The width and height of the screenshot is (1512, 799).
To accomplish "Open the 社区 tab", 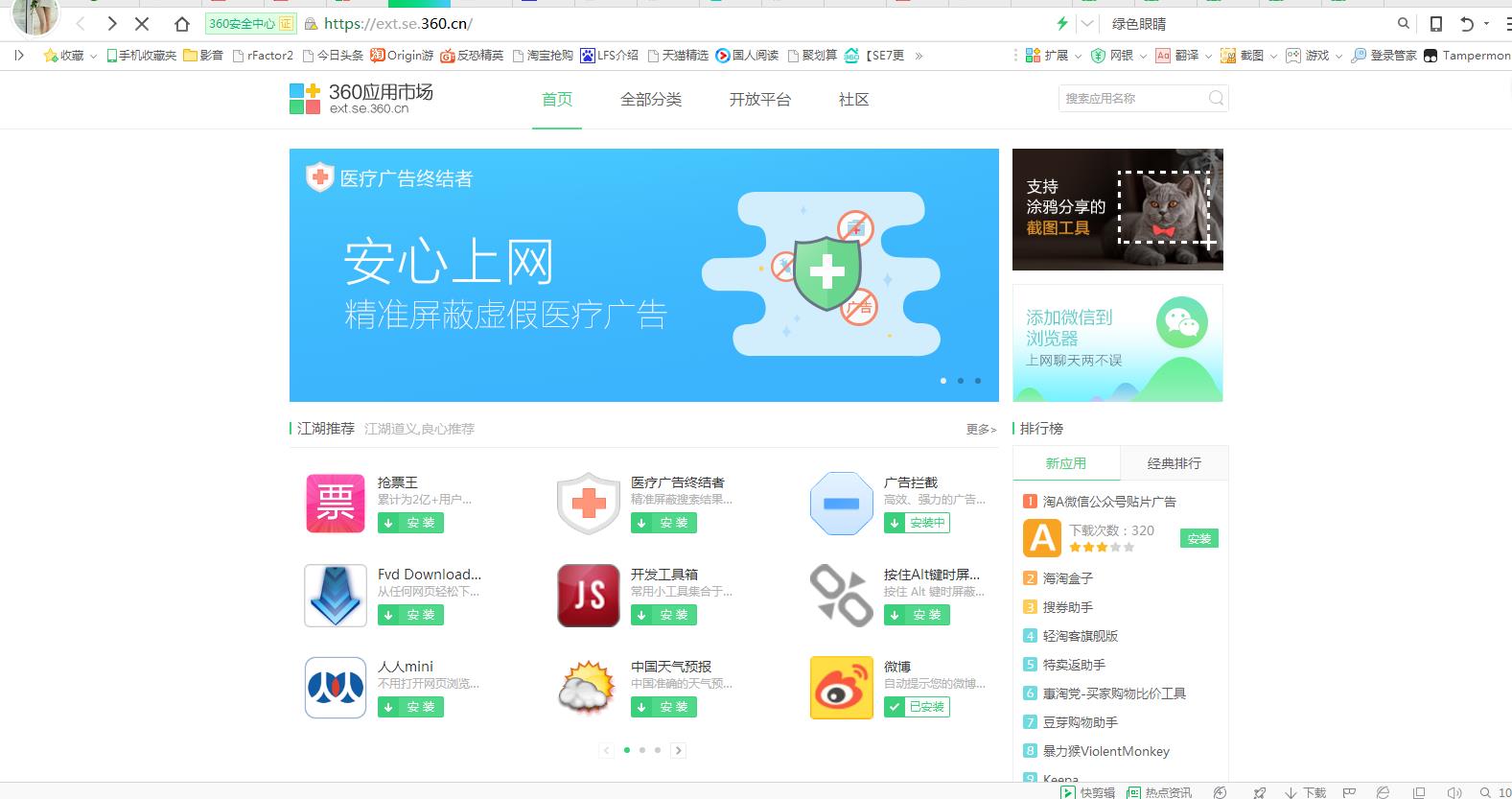I will (x=853, y=100).
